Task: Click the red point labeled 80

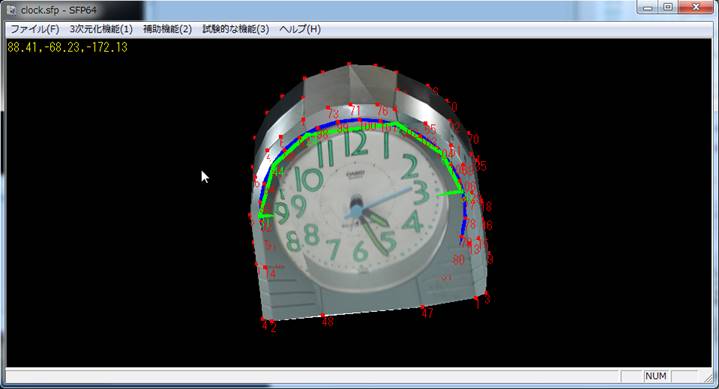Action: point(459,260)
